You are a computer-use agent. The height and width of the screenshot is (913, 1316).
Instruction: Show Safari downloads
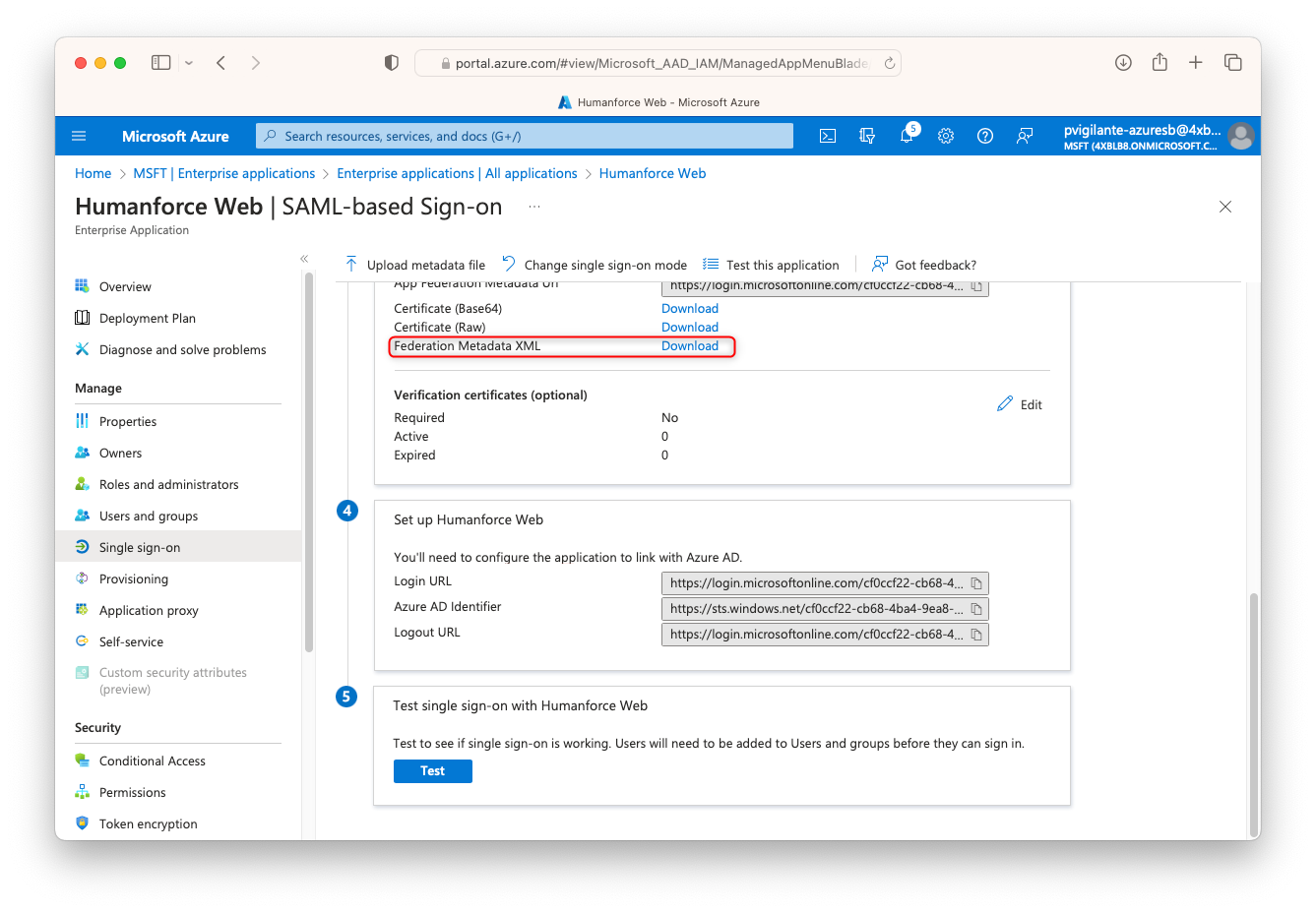1123,63
